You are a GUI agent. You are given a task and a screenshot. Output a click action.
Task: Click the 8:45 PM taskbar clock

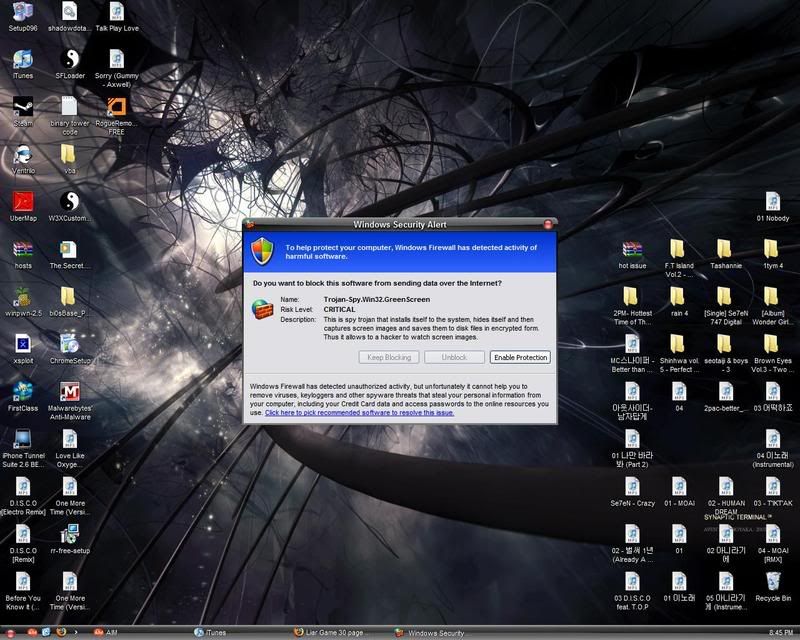point(780,633)
